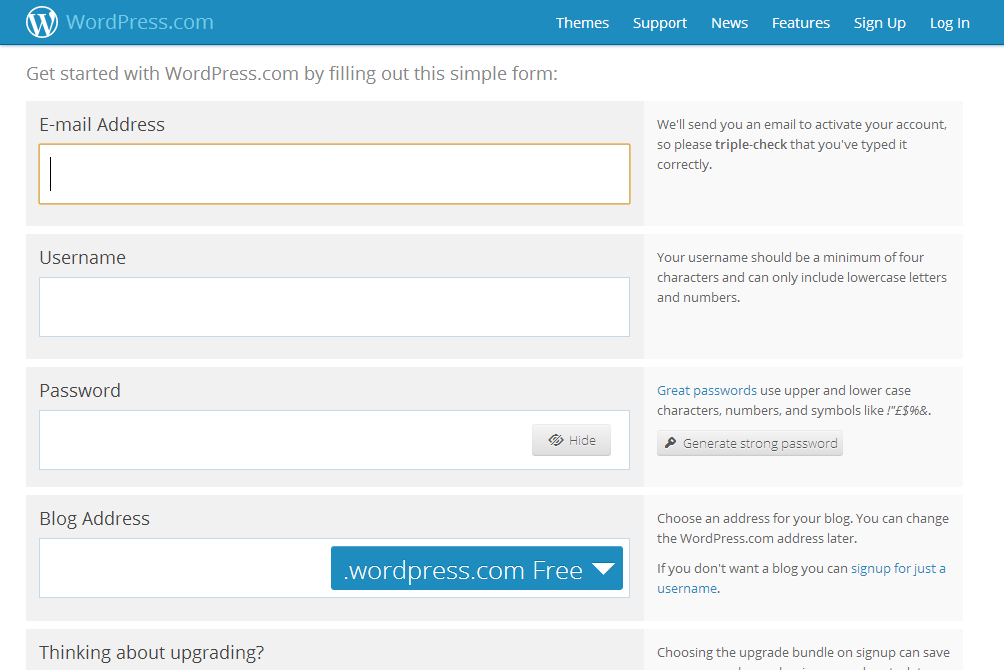Click the 'Get started with WordPress.com' heading text

292,74
